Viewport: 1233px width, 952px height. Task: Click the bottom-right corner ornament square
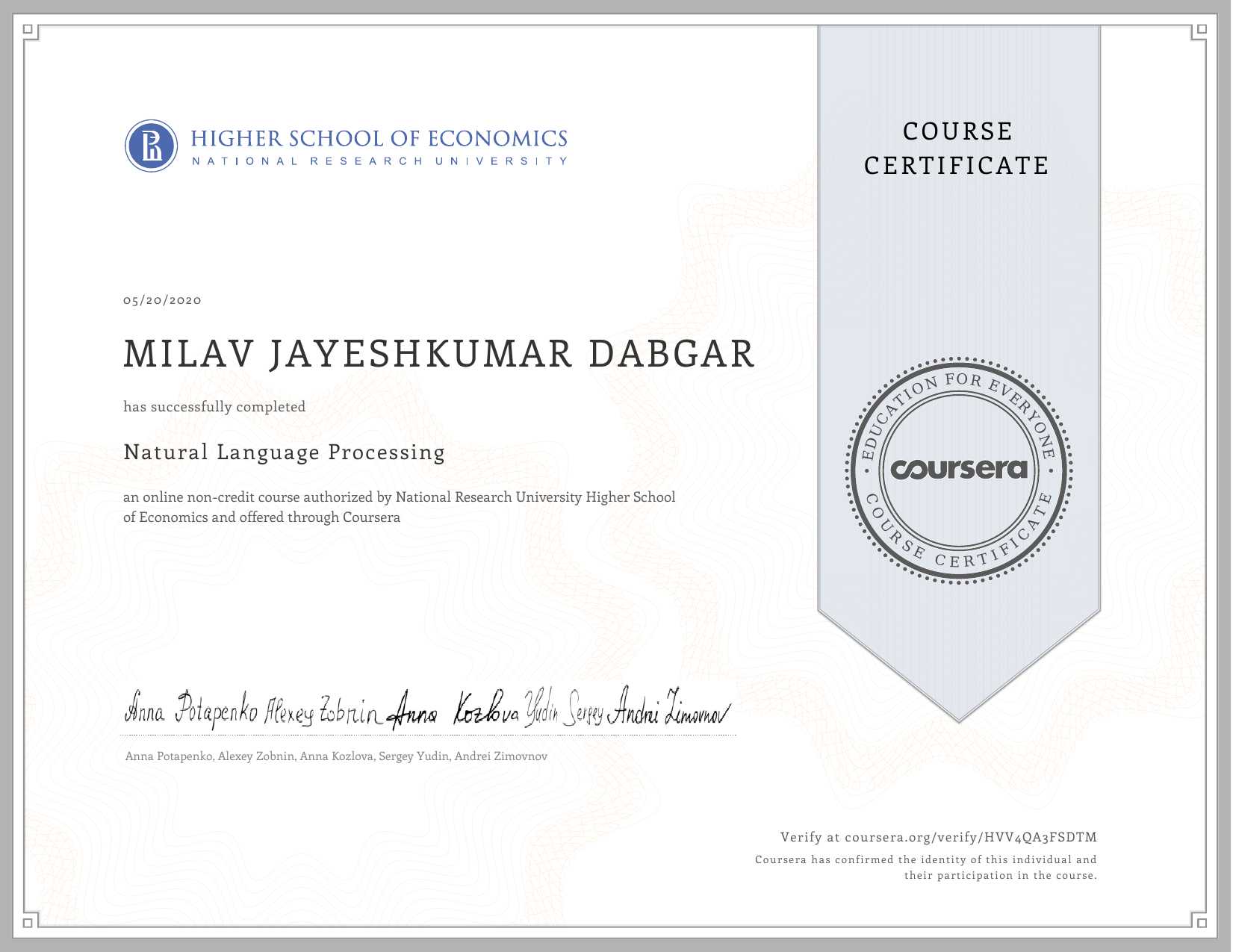pyautogui.click(x=1201, y=922)
